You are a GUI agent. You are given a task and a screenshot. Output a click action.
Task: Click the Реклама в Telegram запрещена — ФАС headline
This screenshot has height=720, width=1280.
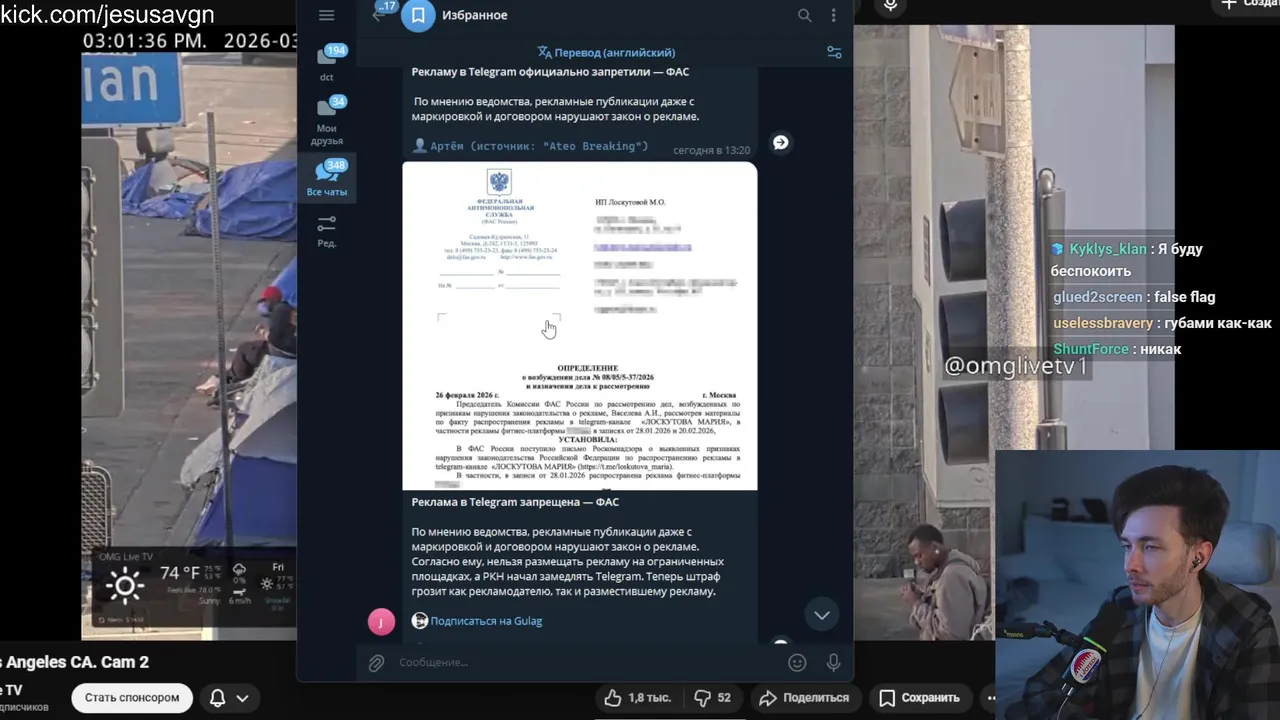point(515,502)
